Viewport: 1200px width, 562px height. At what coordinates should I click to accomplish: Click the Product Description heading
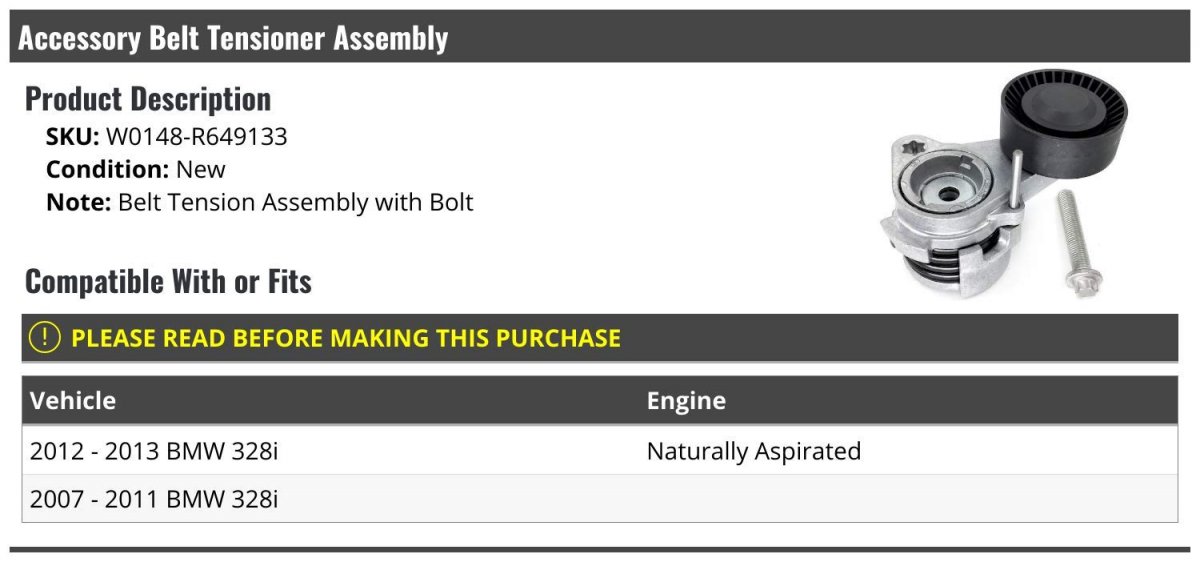pyautogui.click(x=148, y=99)
